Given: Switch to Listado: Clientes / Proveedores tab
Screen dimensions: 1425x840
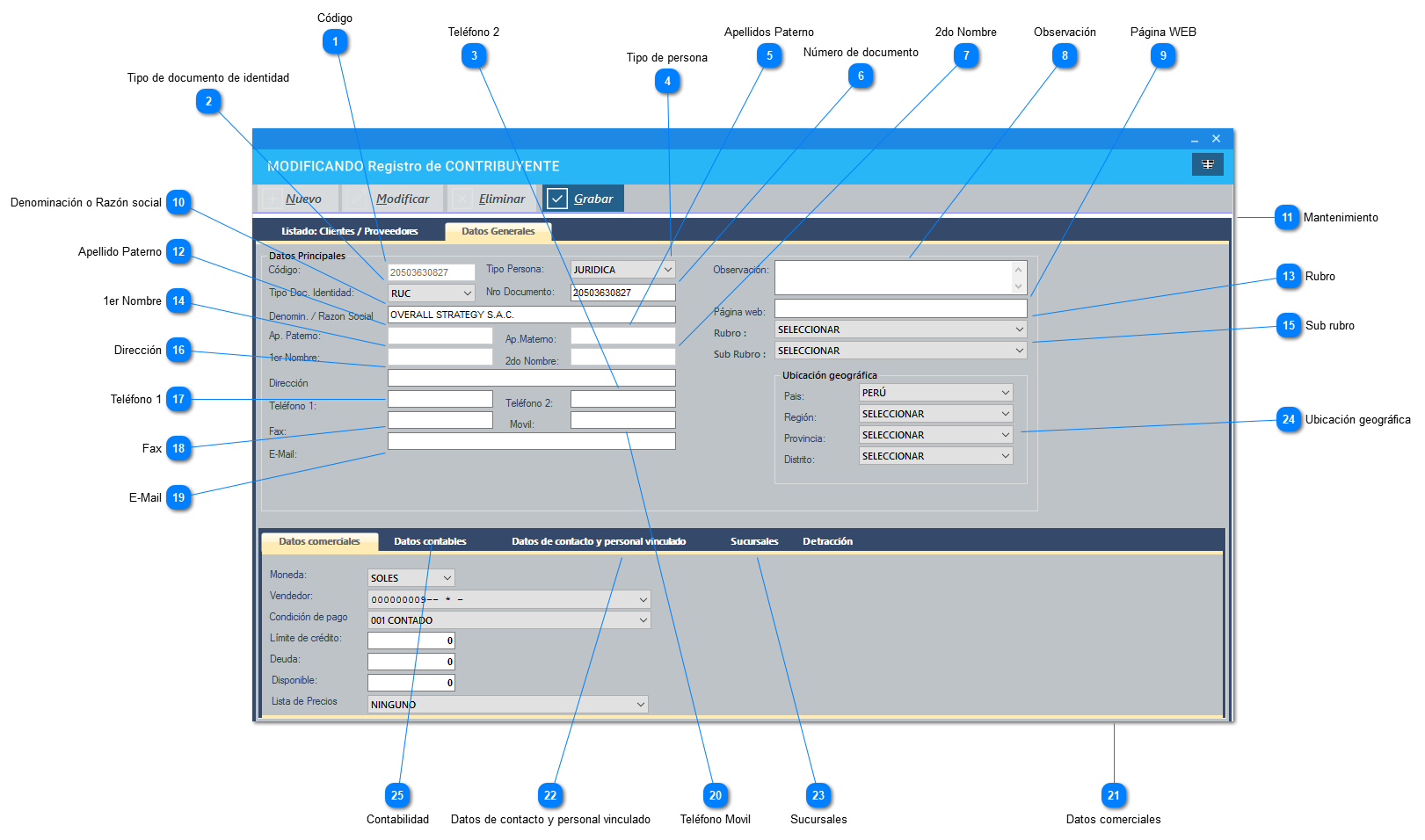Looking at the screenshot, I should [349, 231].
